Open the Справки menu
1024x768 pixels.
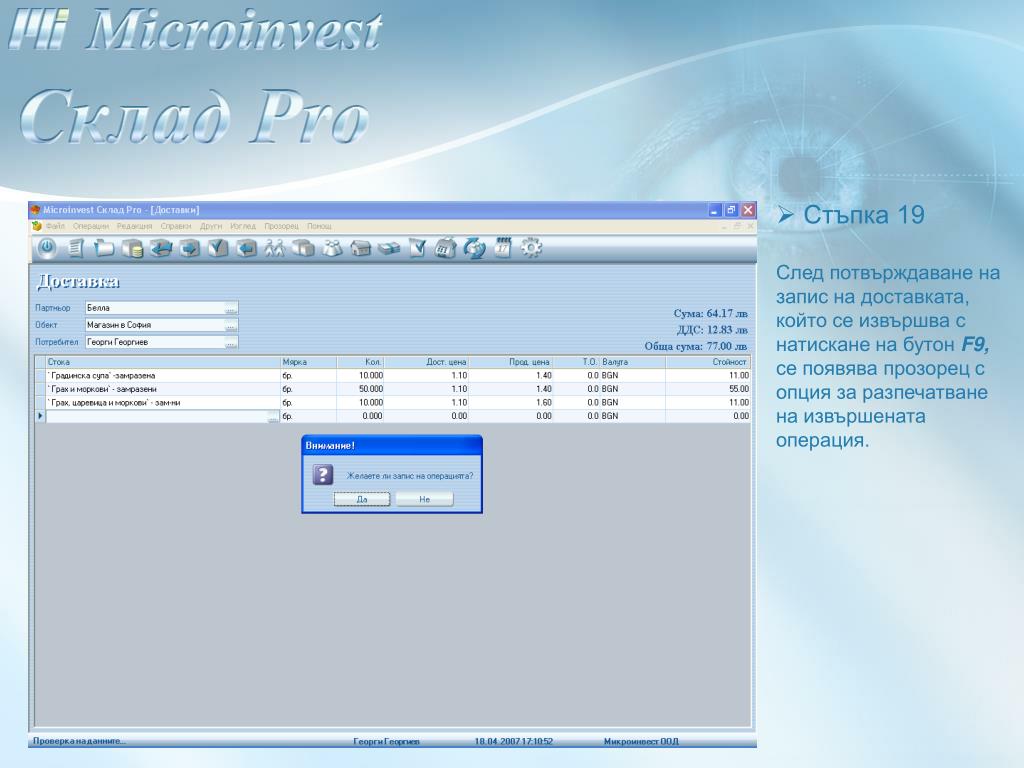(176, 226)
